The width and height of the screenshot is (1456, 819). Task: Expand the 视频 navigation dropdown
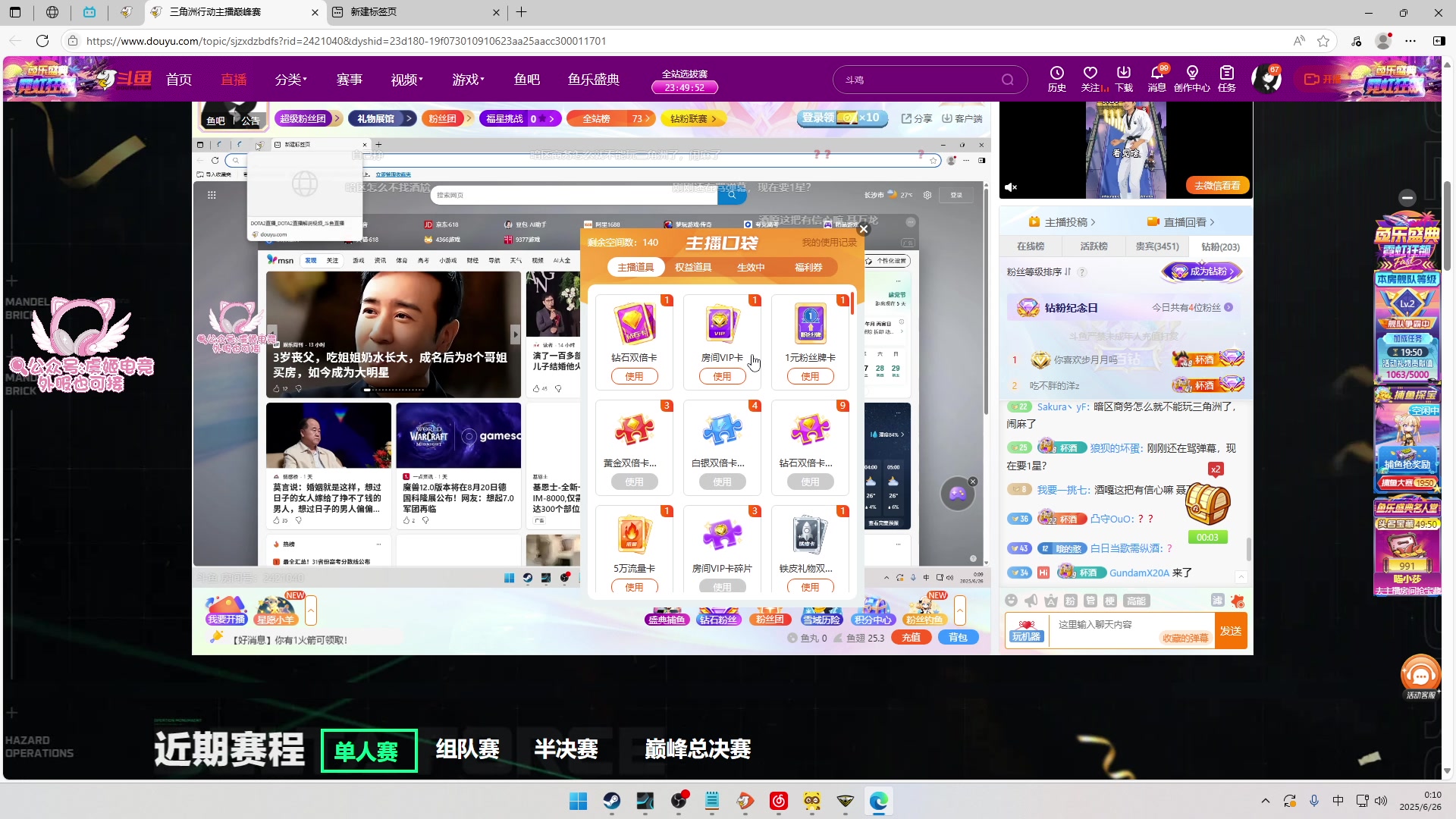pos(407,80)
